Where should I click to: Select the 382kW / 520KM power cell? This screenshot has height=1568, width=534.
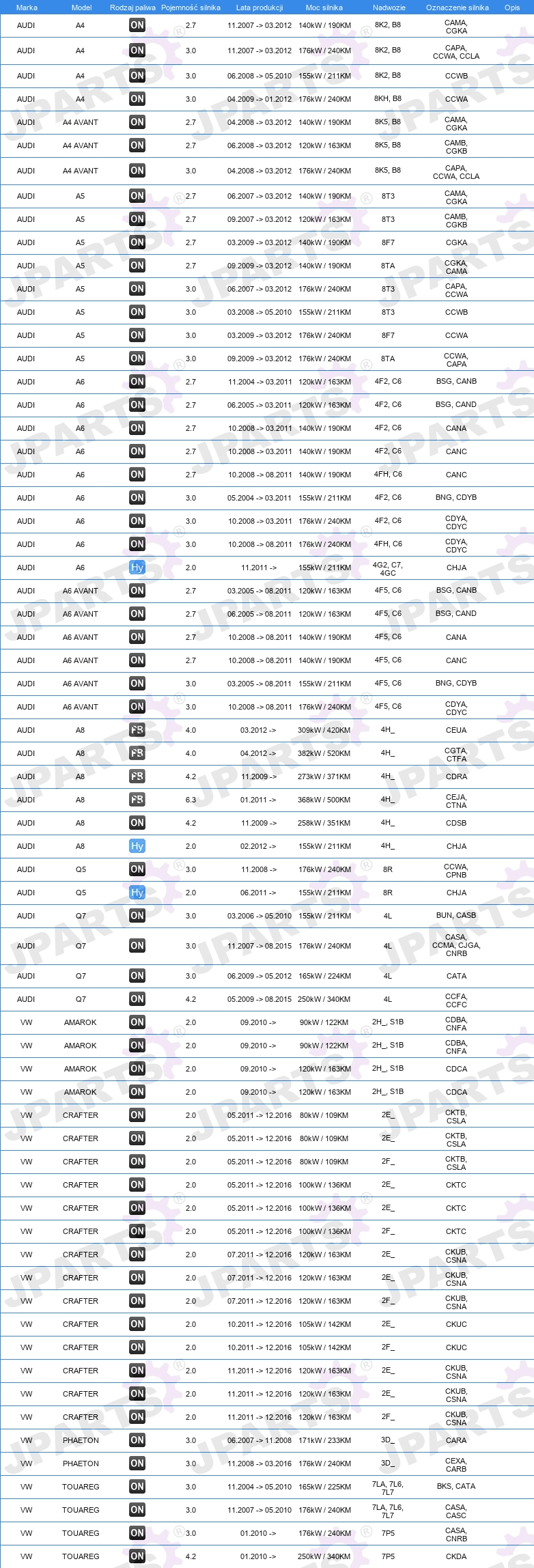(324, 753)
